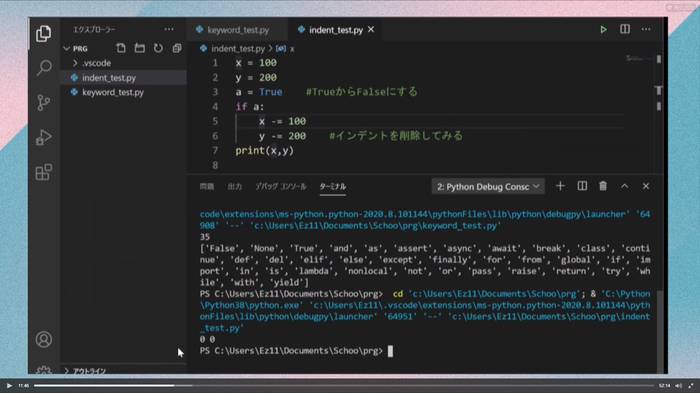This screenshot has width=700, height=393.
Task: Open the Accounts menu icon
Action: 44,339
